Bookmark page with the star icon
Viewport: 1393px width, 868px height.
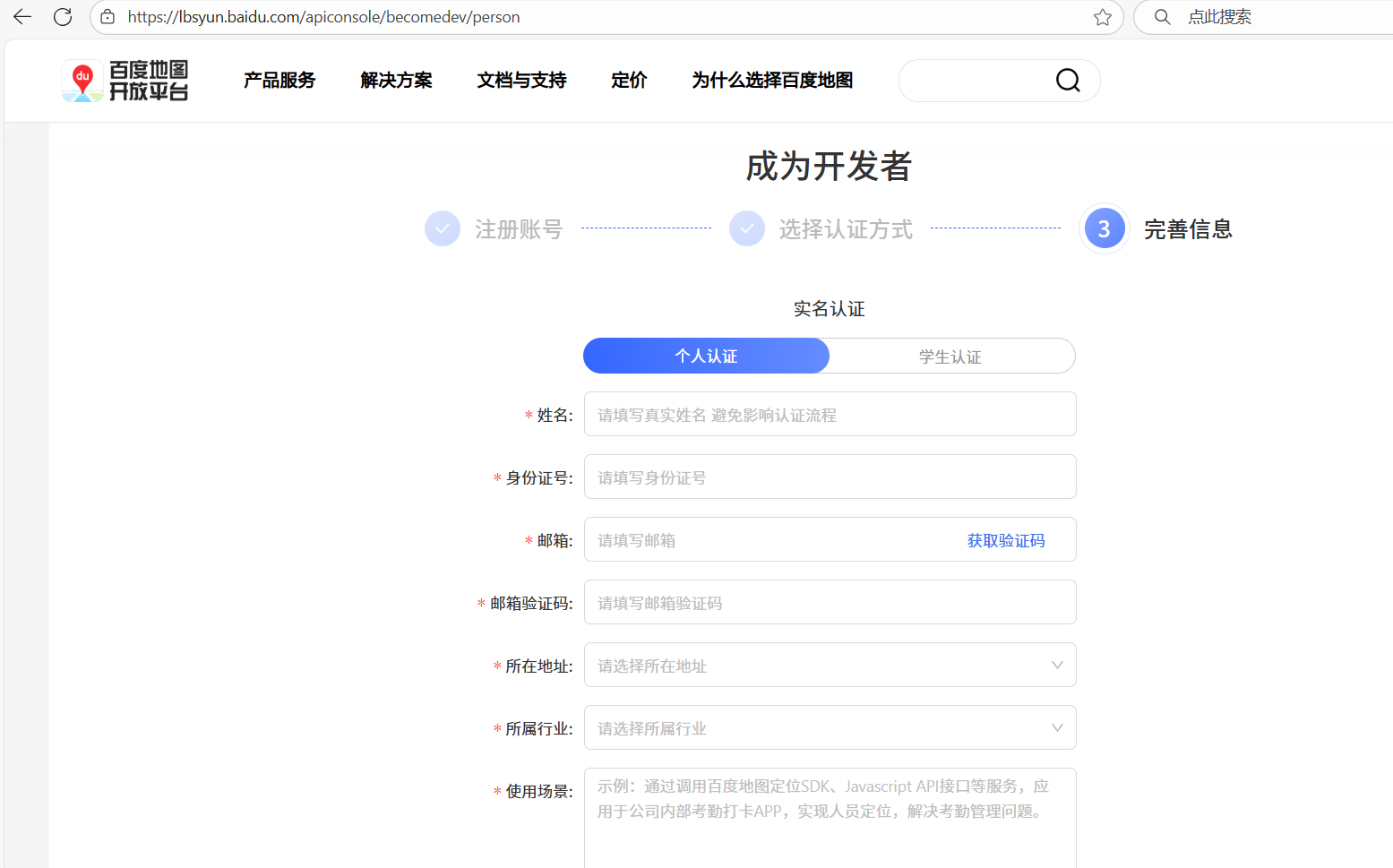click(1102, 17)
